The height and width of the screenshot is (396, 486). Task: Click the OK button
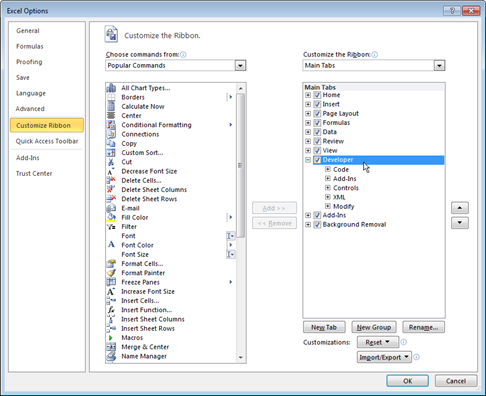coord(407,381)
